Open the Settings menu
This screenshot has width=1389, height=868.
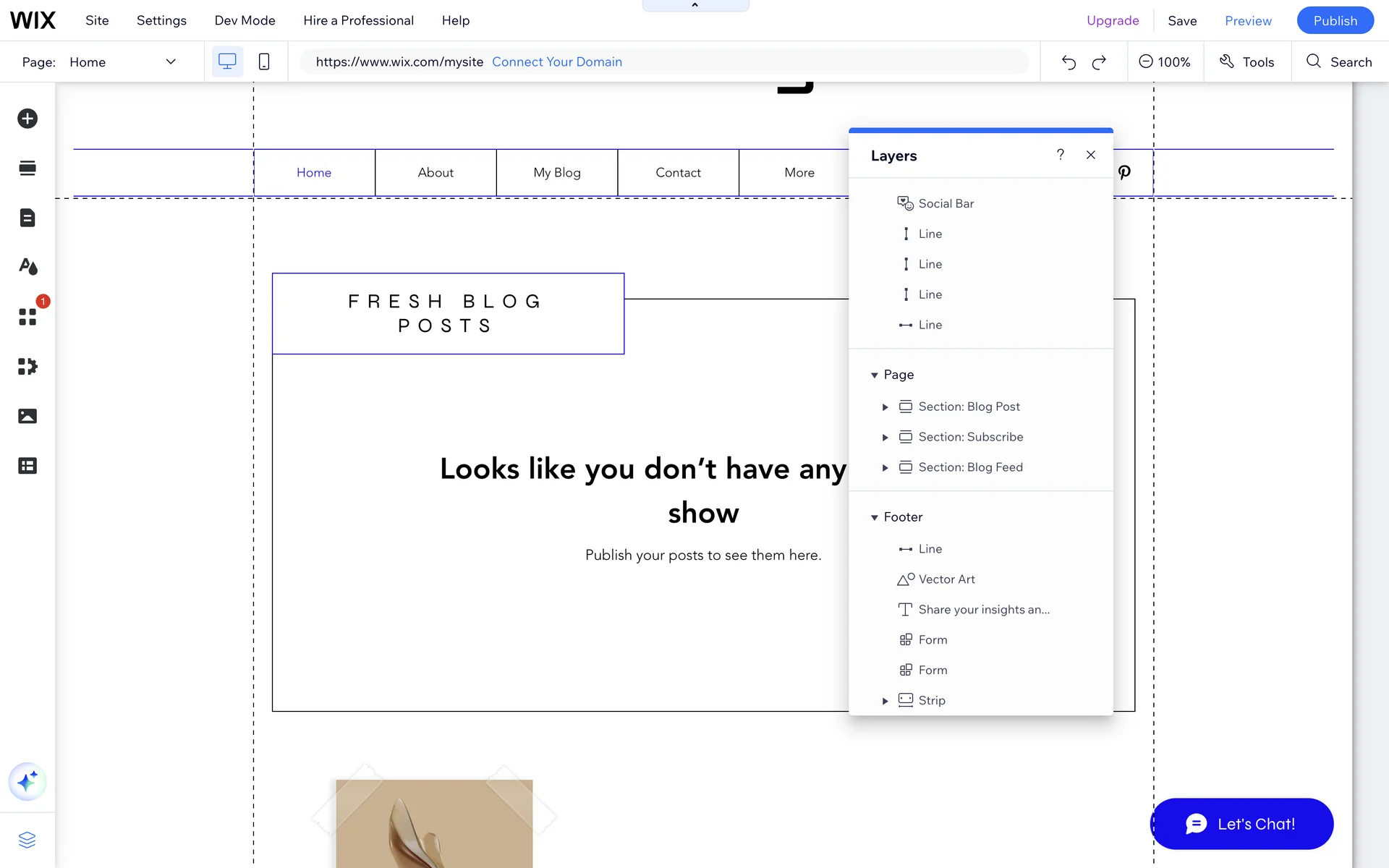(x=161, y=20)
